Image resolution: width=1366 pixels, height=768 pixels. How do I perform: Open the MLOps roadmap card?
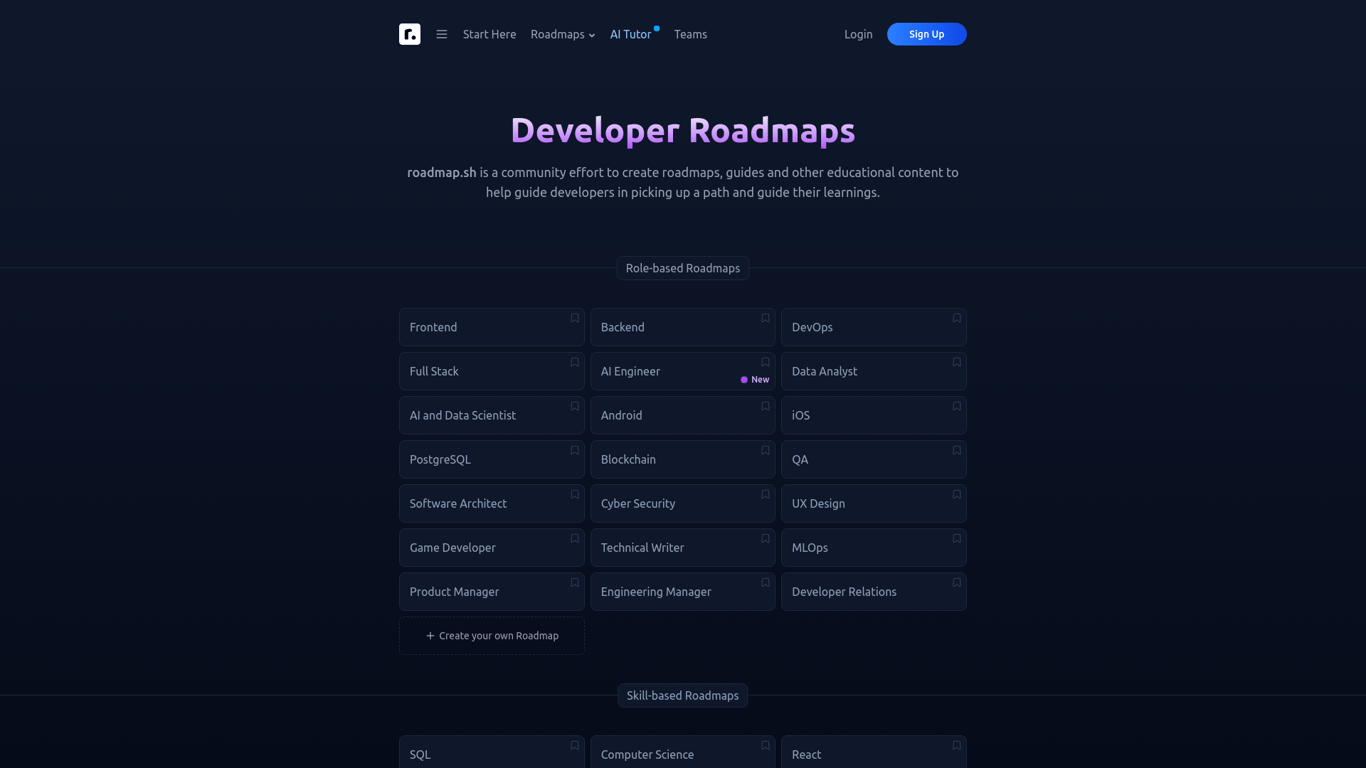(x=874, y=547)
